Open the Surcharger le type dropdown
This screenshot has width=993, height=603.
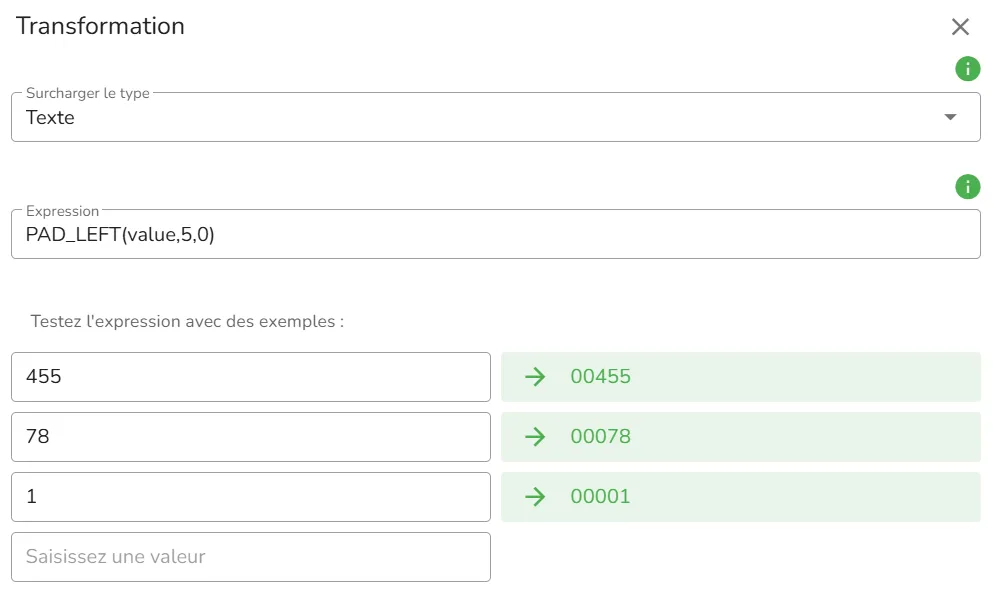click(496, 117)
